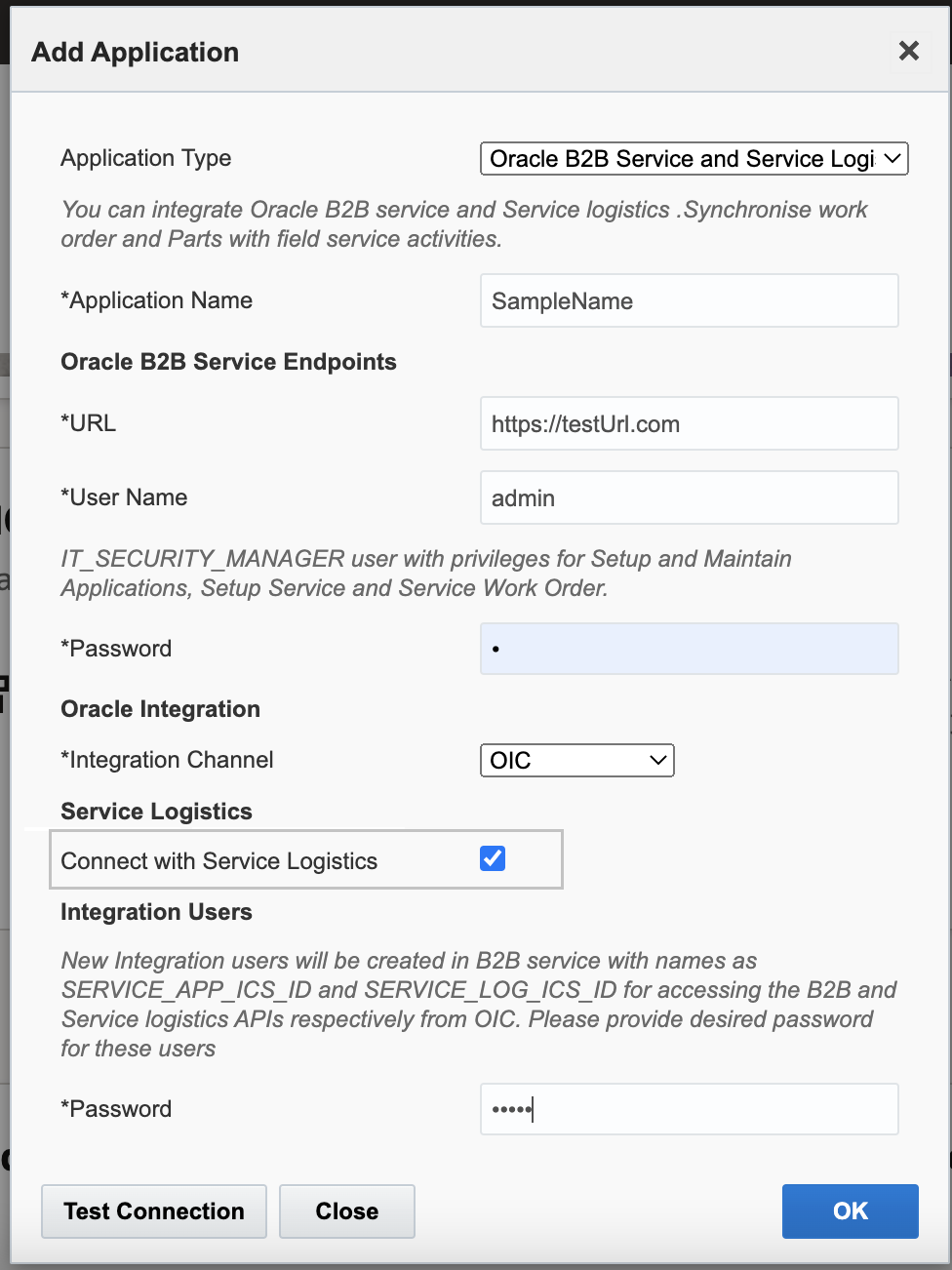The image size is (952, 1270).
Task: Confirm the dialog with the OK button
Action: pos(850,1211)
